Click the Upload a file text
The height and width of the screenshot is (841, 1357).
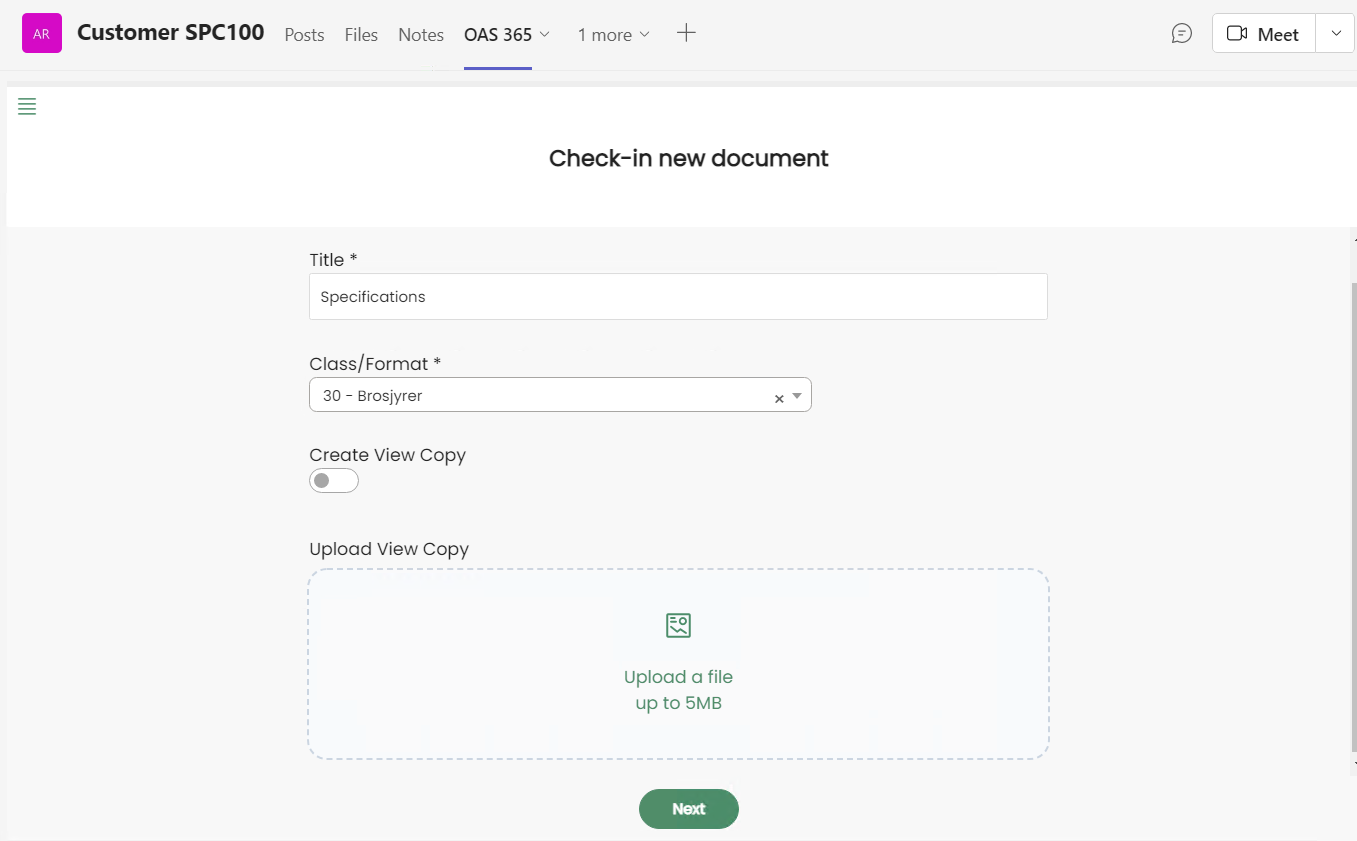pos(678,677)
